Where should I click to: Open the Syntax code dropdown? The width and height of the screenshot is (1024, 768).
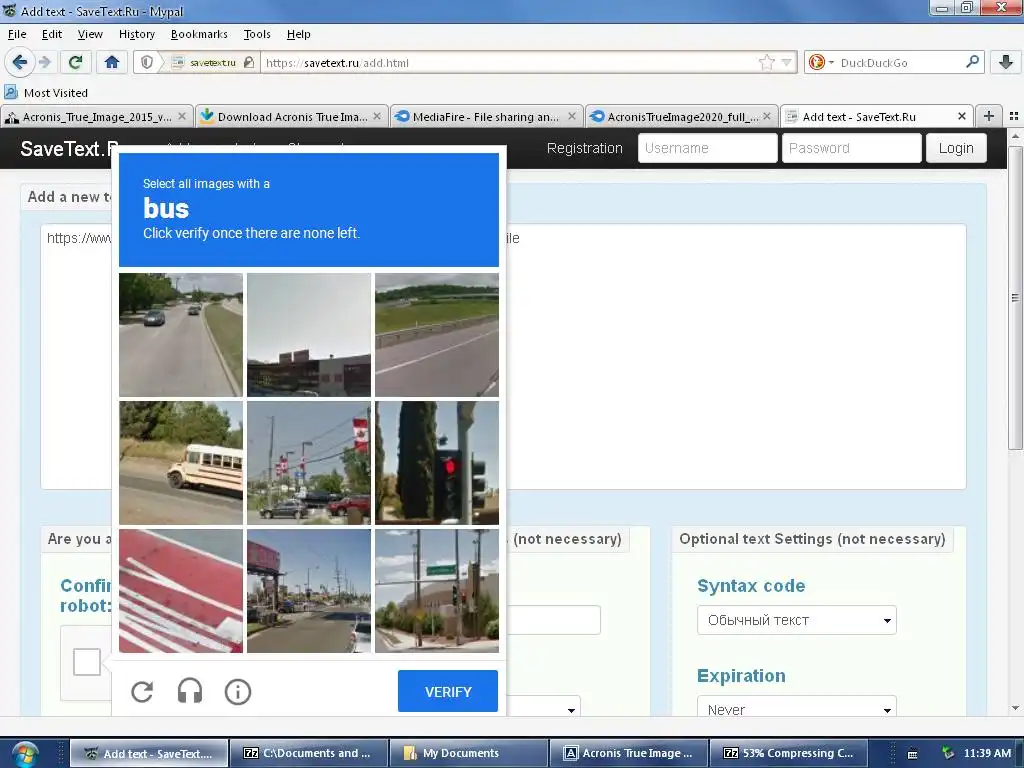797,620
